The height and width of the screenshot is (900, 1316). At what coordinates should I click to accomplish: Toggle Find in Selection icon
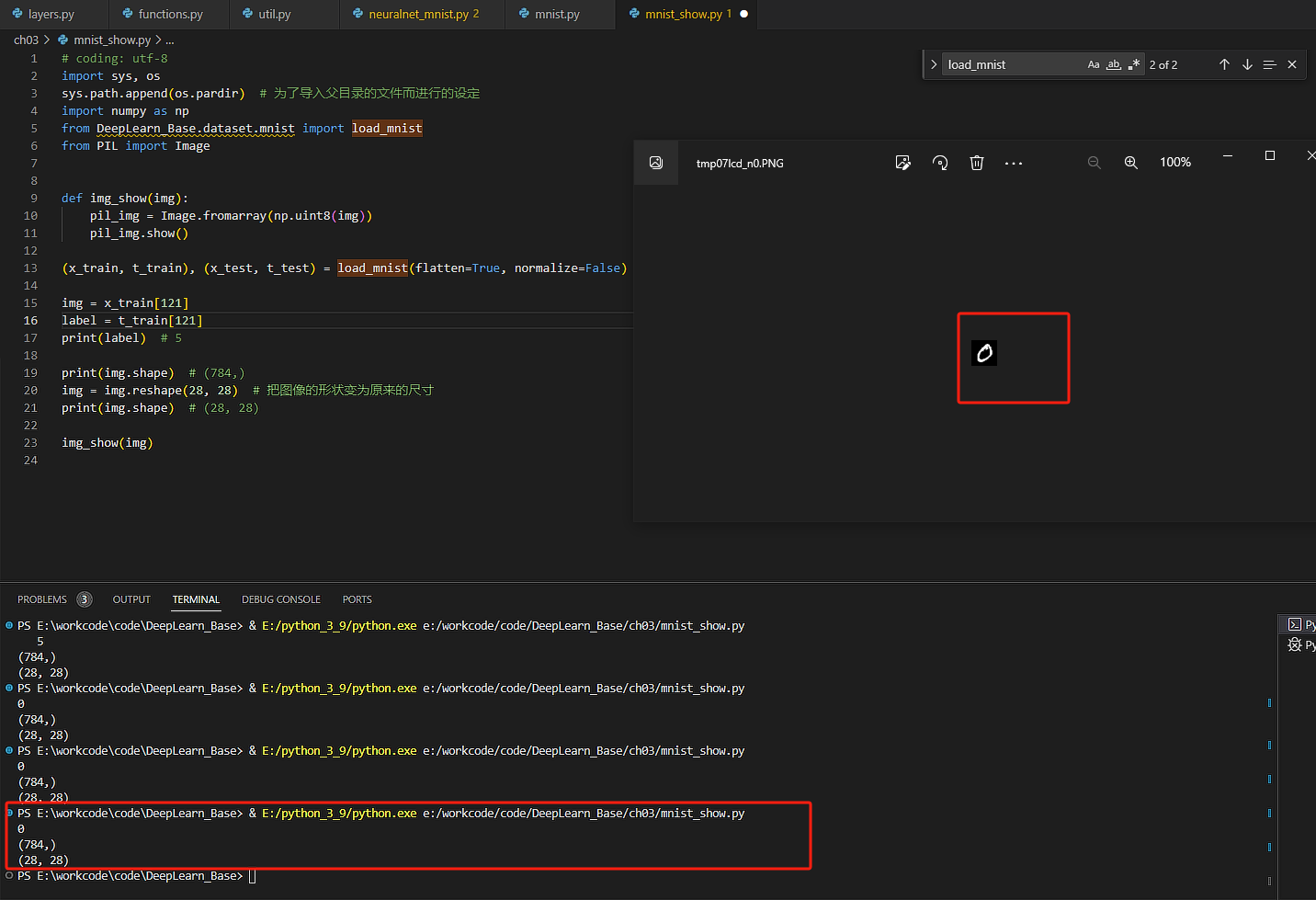click(x=1270, y=64)
